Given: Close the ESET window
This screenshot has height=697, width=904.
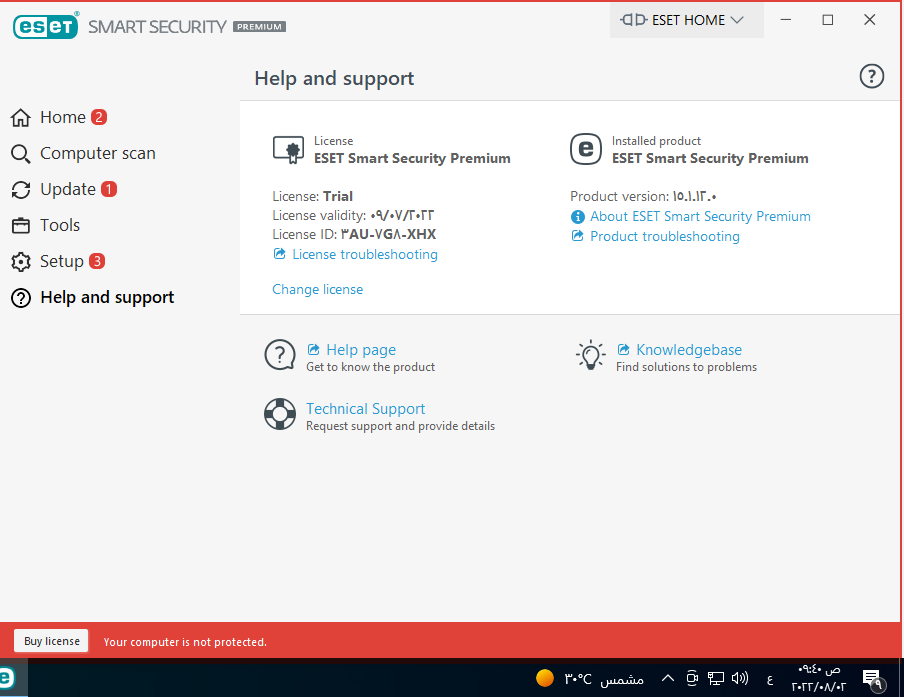Looking at the screenshot, I should click(x=869, y=20).
